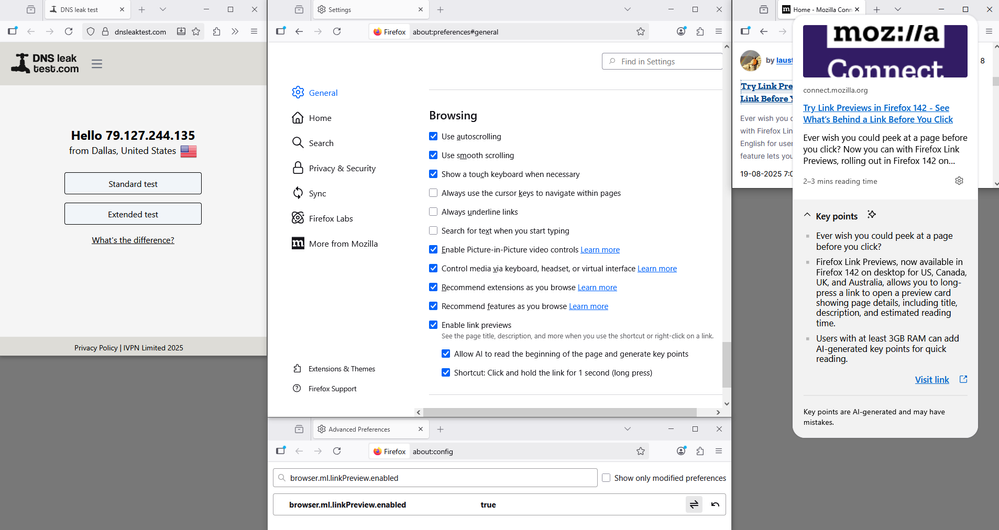Toggle the browser.ml.linkPreview.enabled preference value
This screenshot has width=999, height=530.
click(694, 505)
